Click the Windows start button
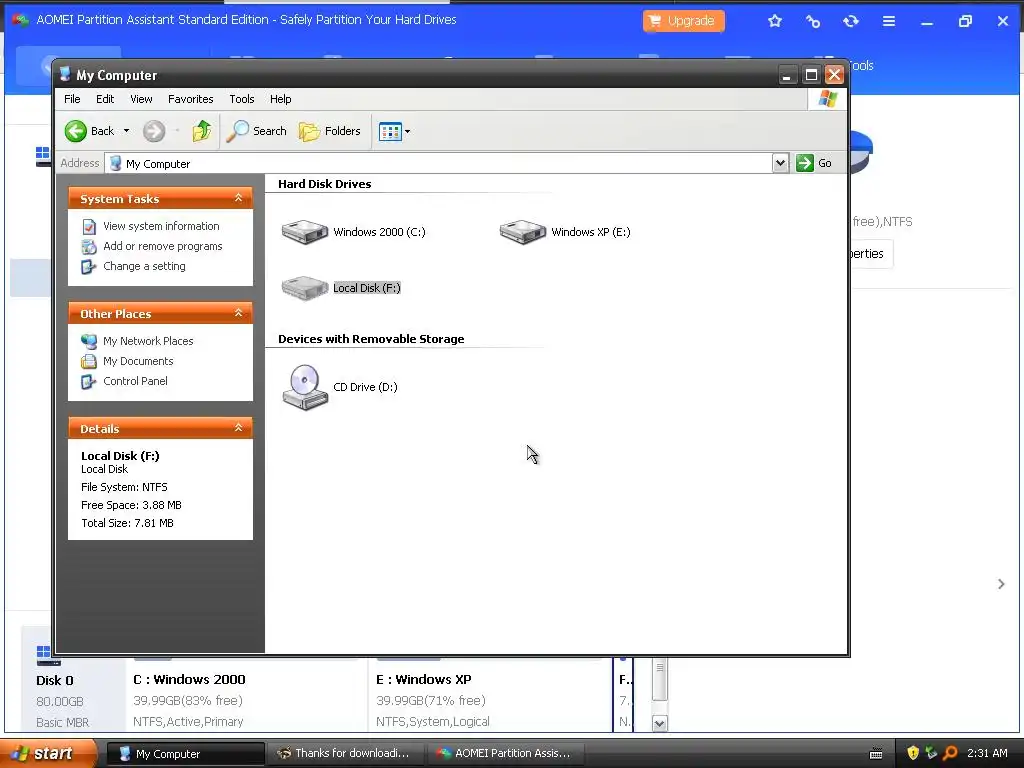This screenshot has height=768, width=1024. coord(48,754)
